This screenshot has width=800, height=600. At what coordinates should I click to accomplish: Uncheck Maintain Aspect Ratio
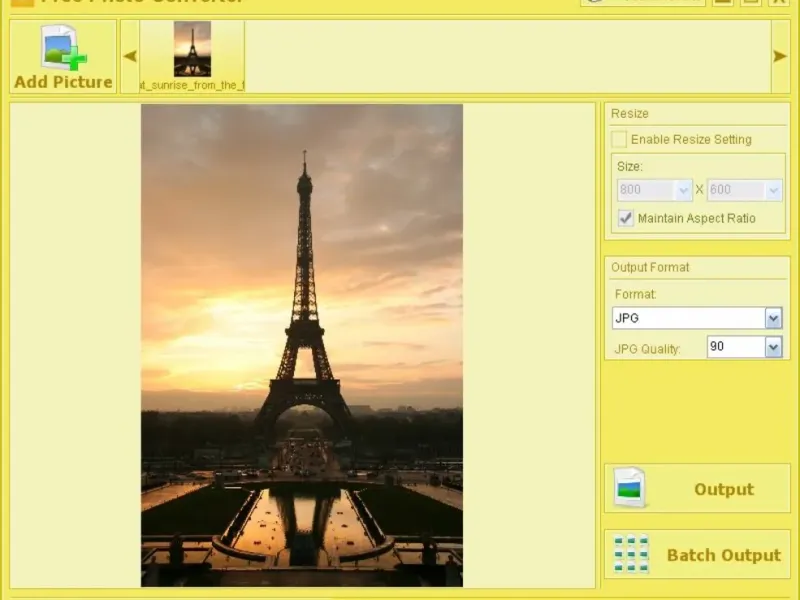coord(626,218)
